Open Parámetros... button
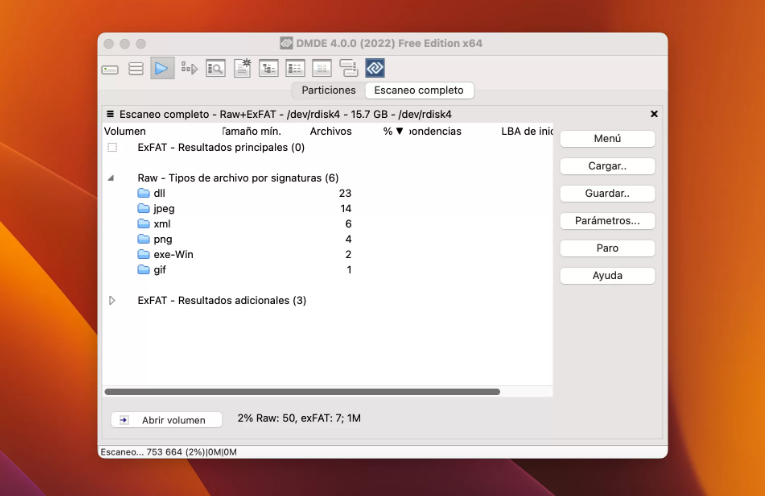 pyautogui.click(x=607, y=220)
